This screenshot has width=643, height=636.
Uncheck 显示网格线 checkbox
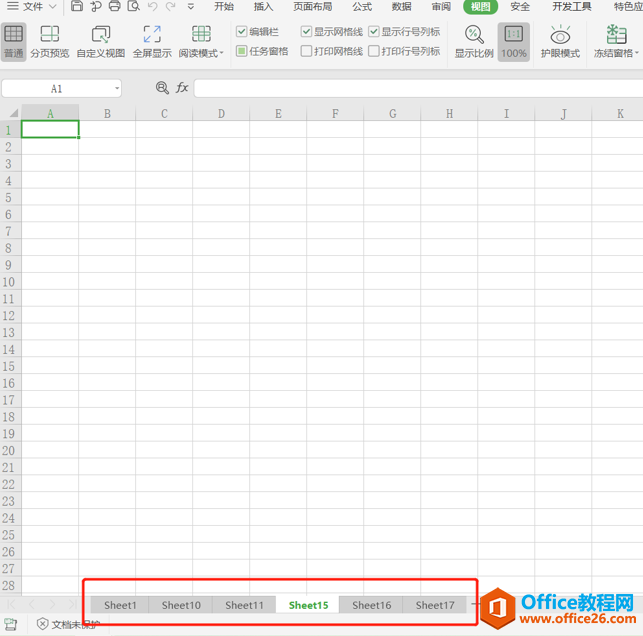point(306,31)
